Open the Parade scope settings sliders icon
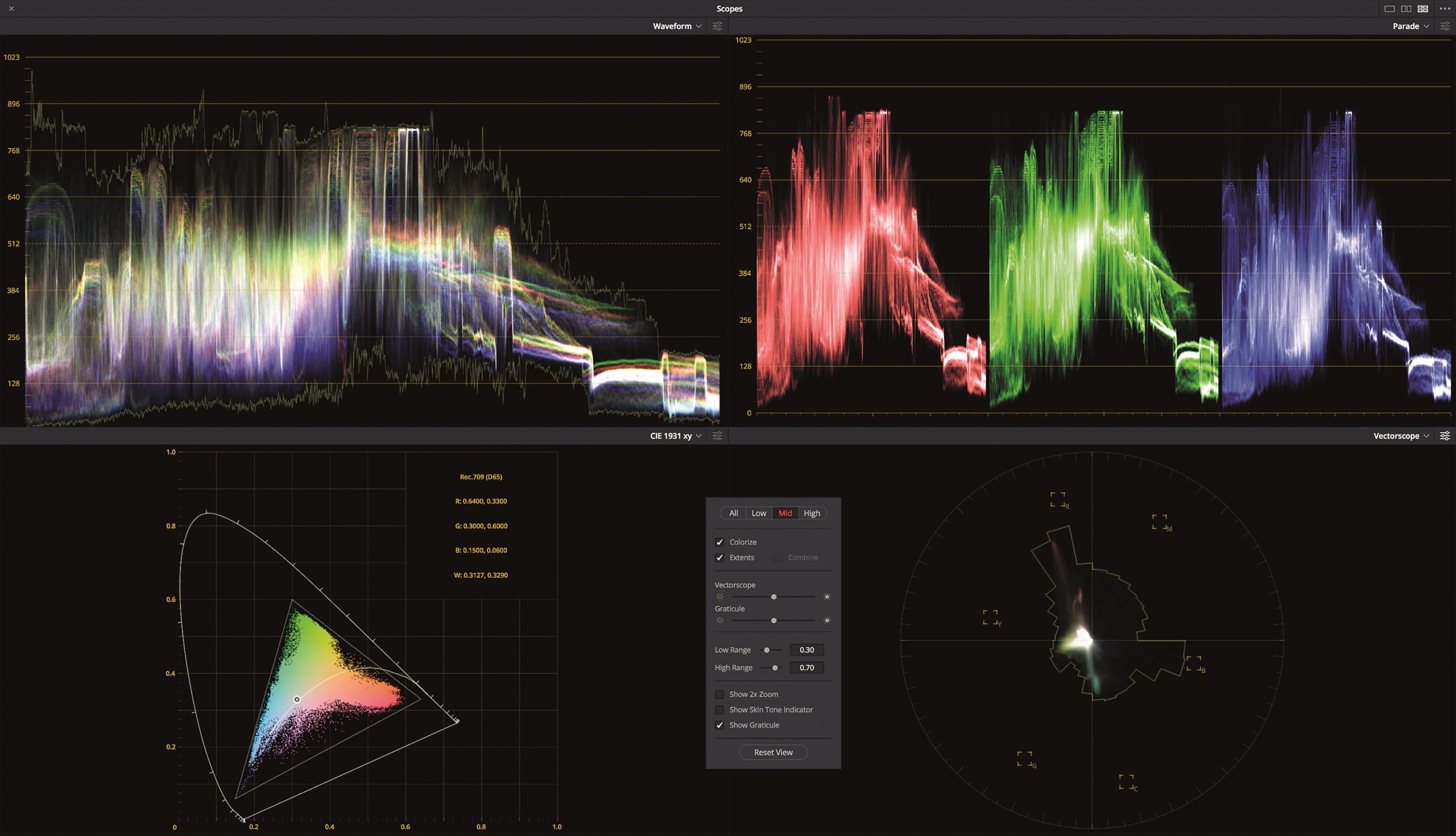The height and width of the screenshot is (836, 1456). pos(1446,26)
